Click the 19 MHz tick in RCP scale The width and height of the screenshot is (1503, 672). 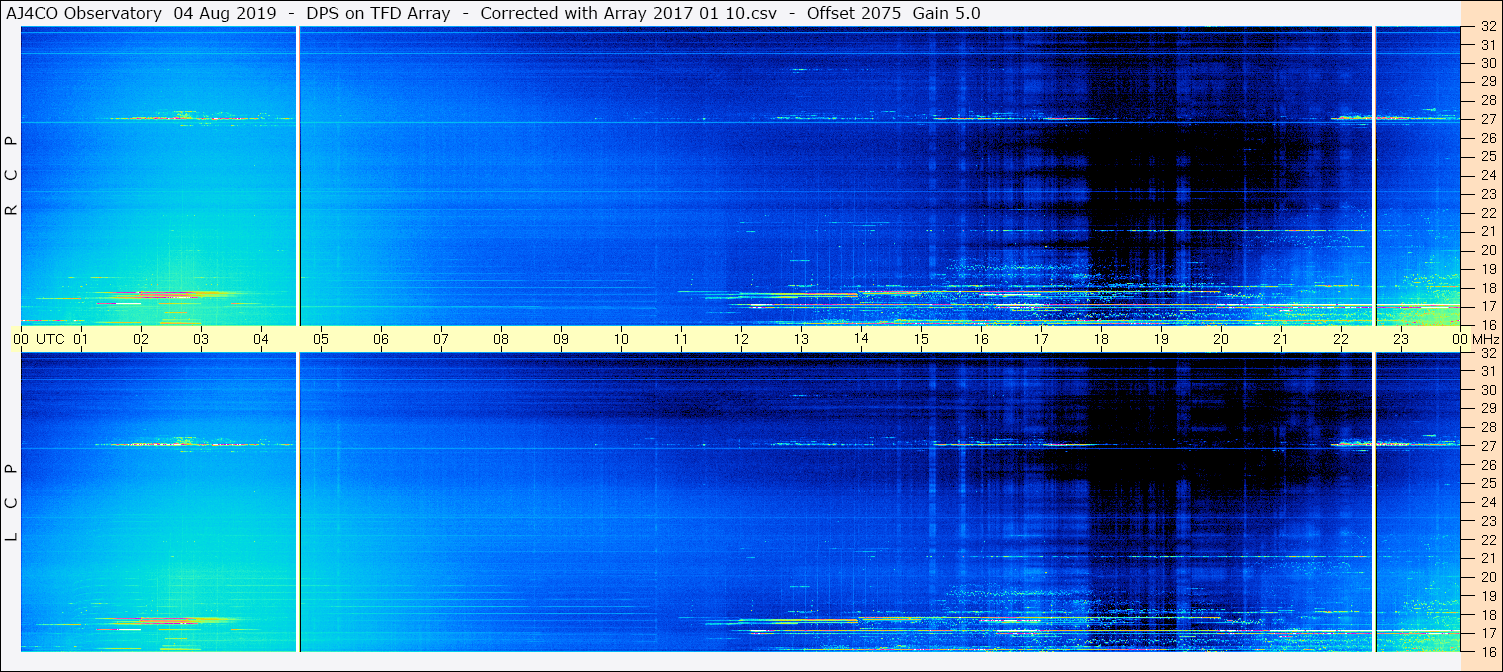1487,269
